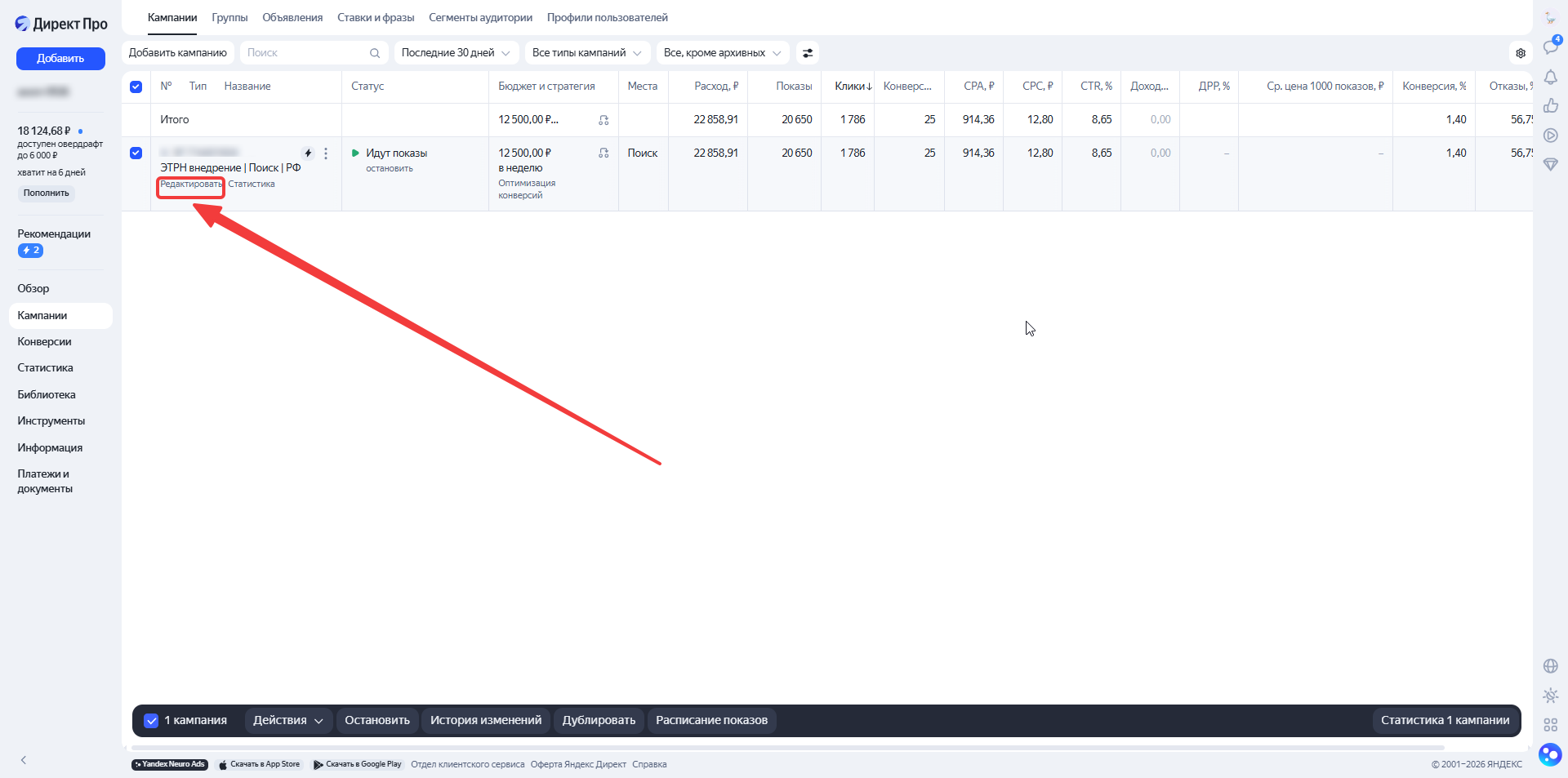The width and height of the screenshot is (1568, 778).
Task: Open the blue assistant bubble icon
Action: pyautogui.click(x=1550, y=754)
